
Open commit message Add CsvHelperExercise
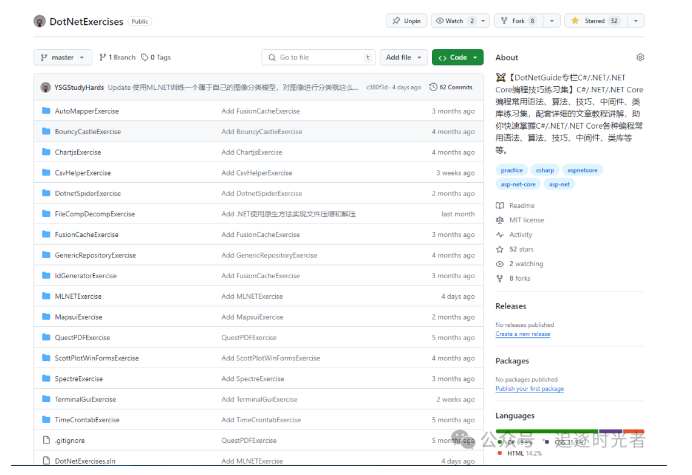pyautogui.click(x=257, y=173)
